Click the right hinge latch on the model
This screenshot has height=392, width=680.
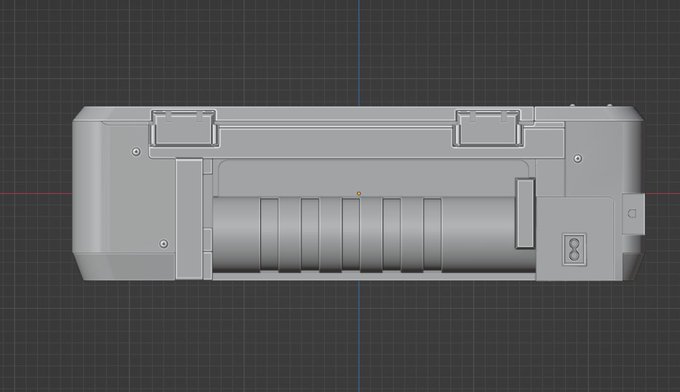488,127
